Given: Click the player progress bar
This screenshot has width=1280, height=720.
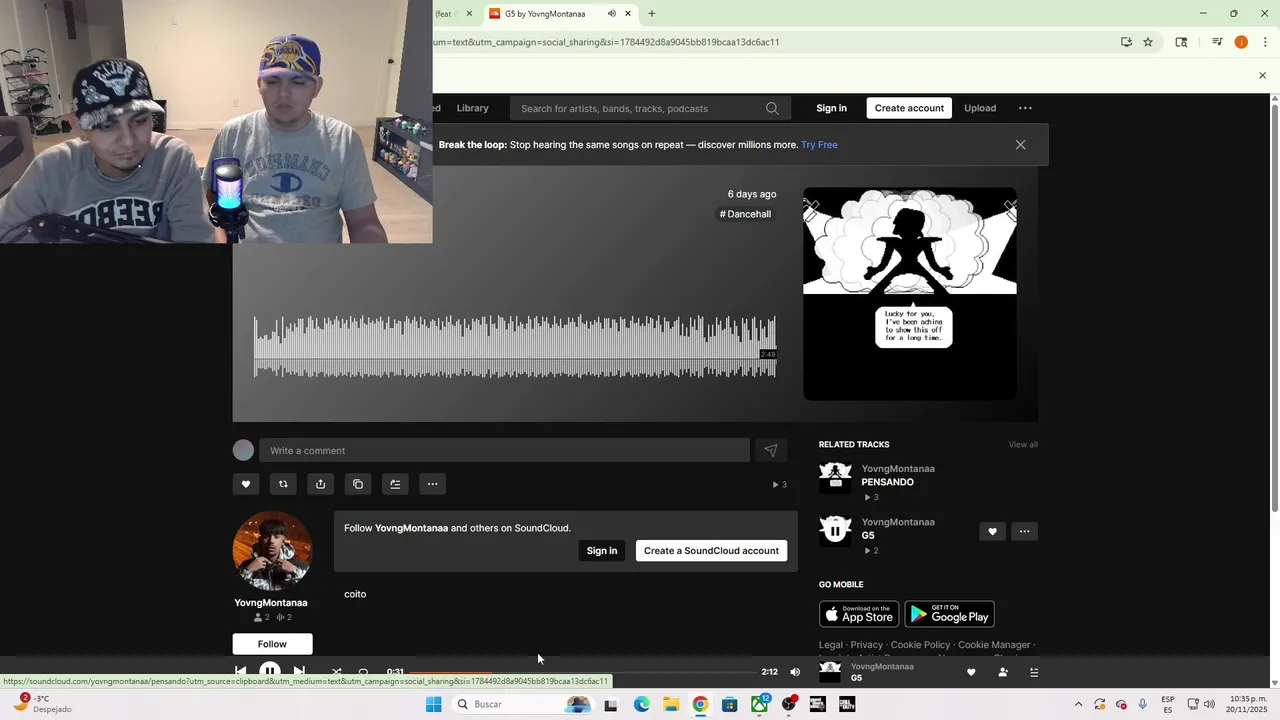Looking at the screenshot, I should point(582,672).
